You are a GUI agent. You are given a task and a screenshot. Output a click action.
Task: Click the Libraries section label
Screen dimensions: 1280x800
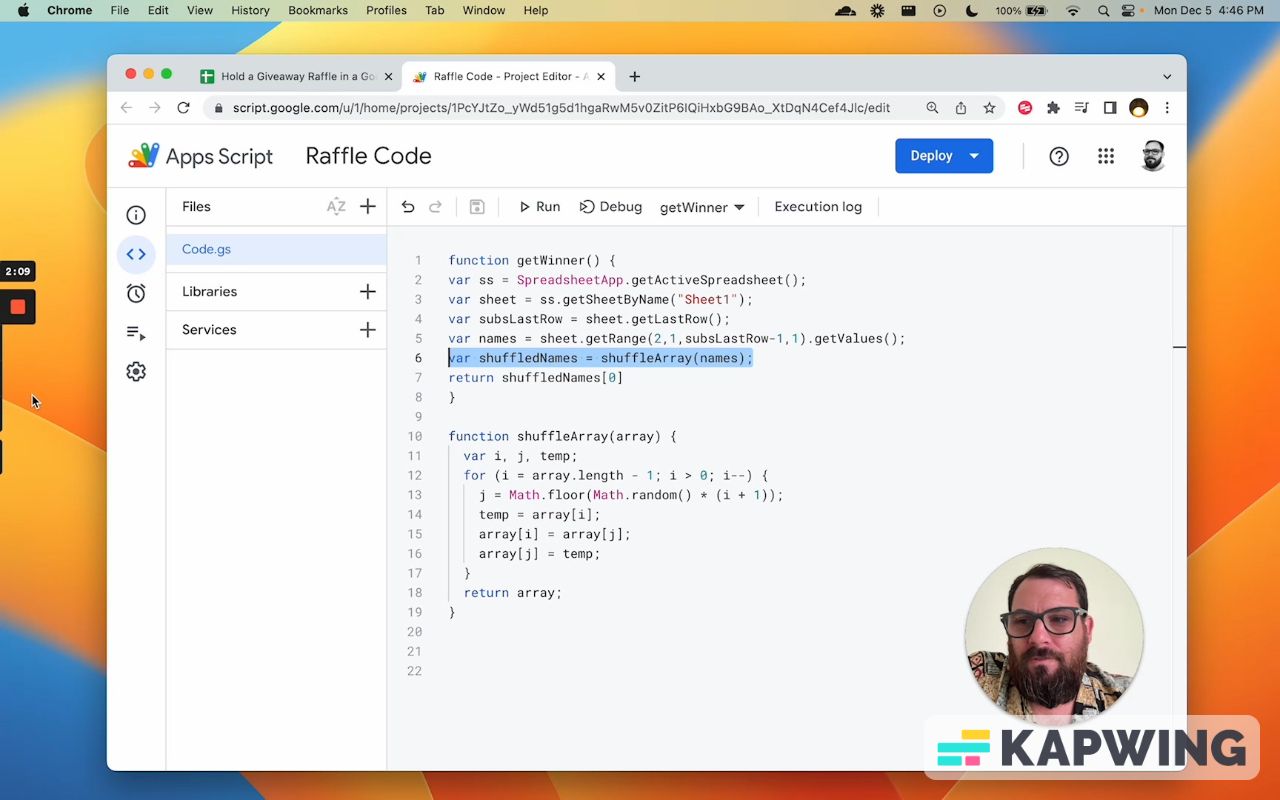pyautogui.click(x=210, y=292)
